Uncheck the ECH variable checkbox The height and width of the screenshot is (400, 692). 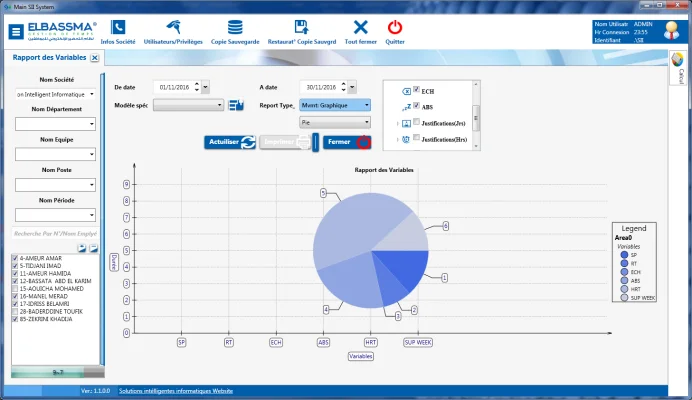(x=416, y=90)
